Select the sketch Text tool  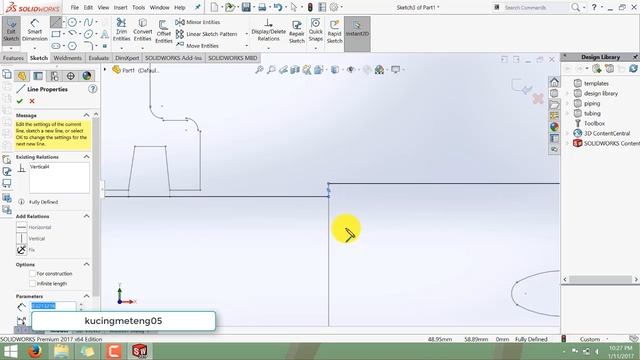click(104, 34)
